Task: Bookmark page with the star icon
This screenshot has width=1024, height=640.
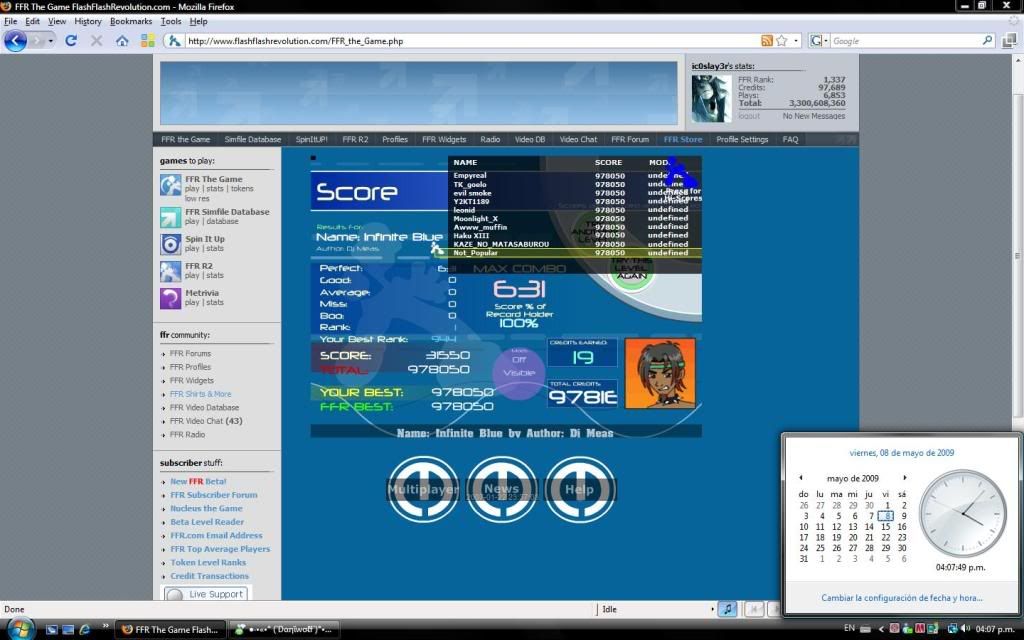Action: (783, 41)
